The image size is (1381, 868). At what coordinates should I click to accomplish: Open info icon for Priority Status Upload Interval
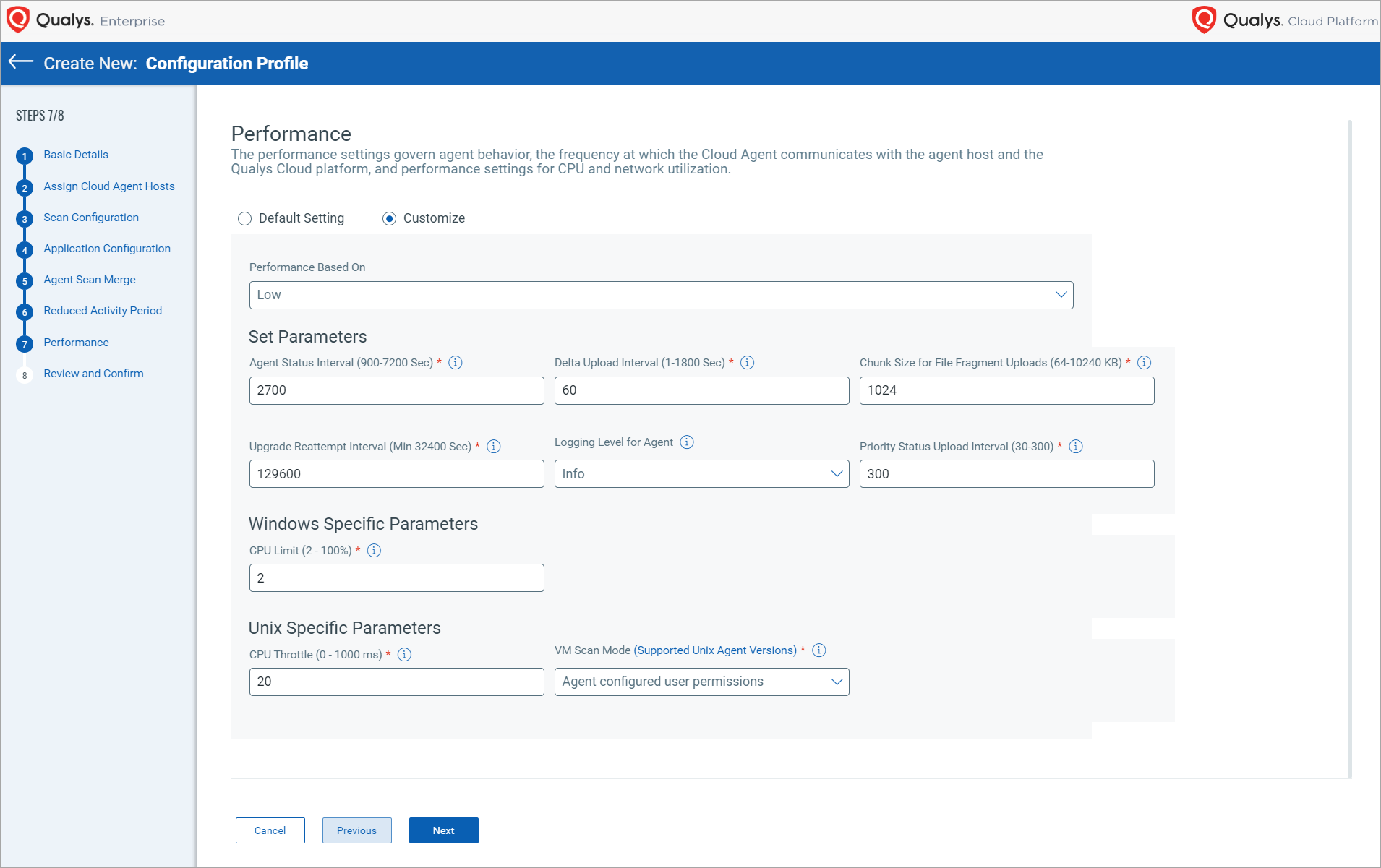[1076, 447]
